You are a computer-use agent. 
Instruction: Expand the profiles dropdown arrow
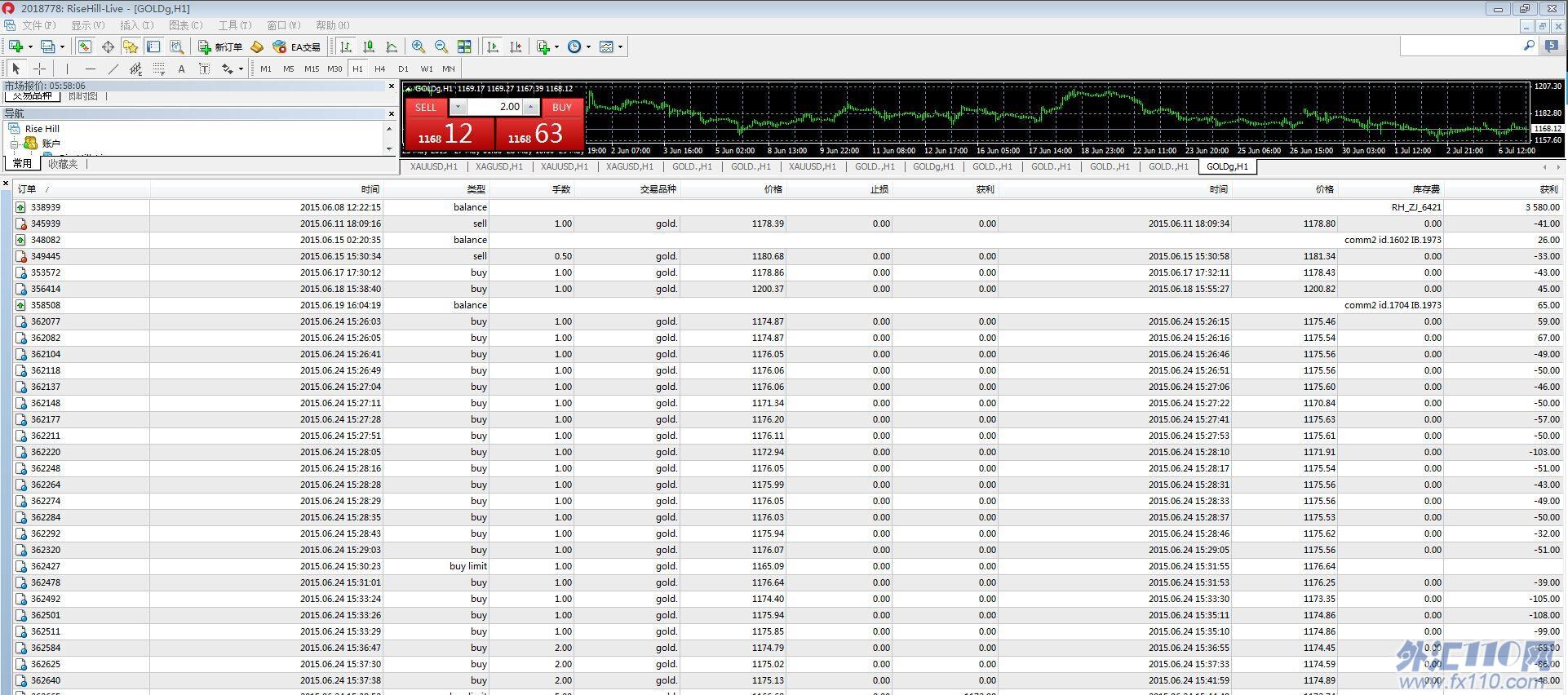click(x=62, y=46)
